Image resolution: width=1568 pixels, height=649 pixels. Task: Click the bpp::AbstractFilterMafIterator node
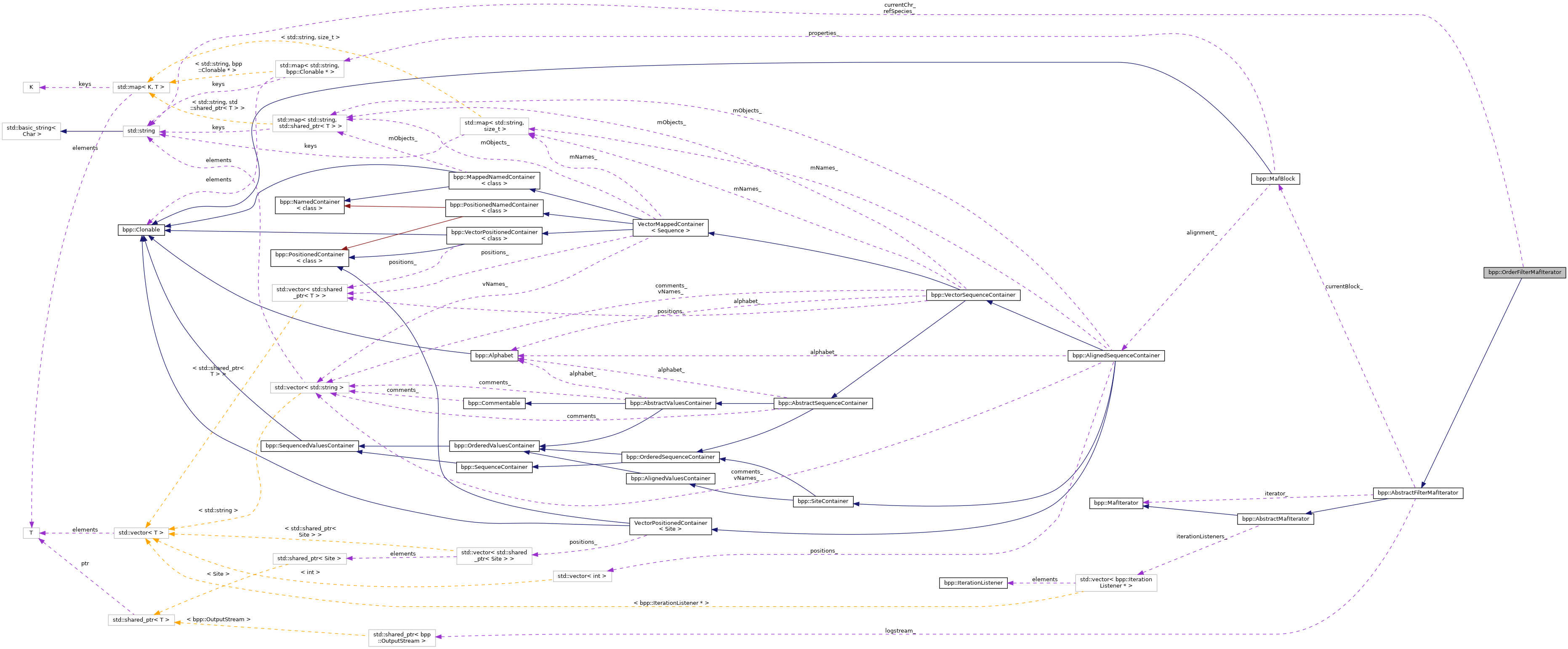coord(1417,492)
